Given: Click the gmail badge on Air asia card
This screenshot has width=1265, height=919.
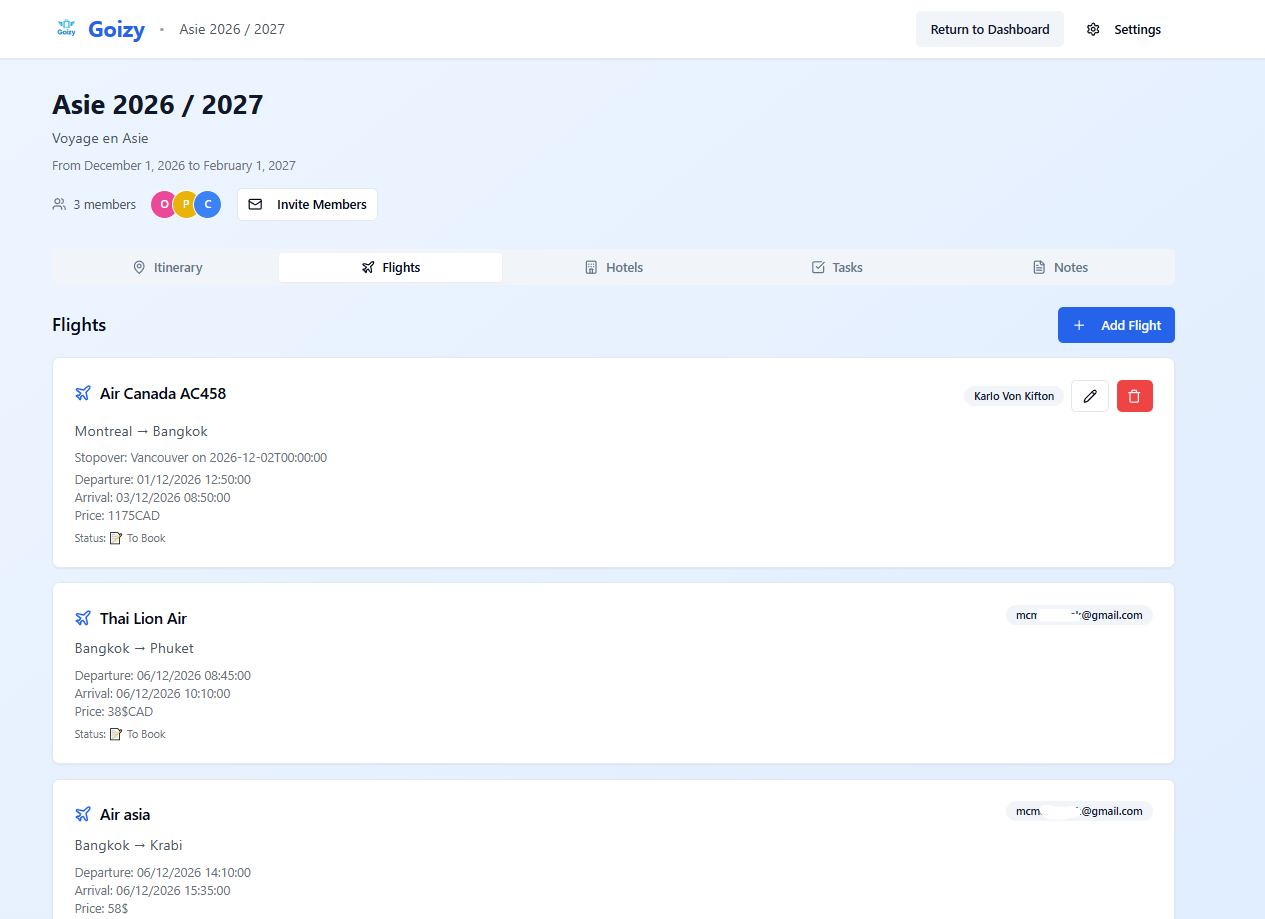Looking at the screenshot, I should click(x=1079, y=811).
